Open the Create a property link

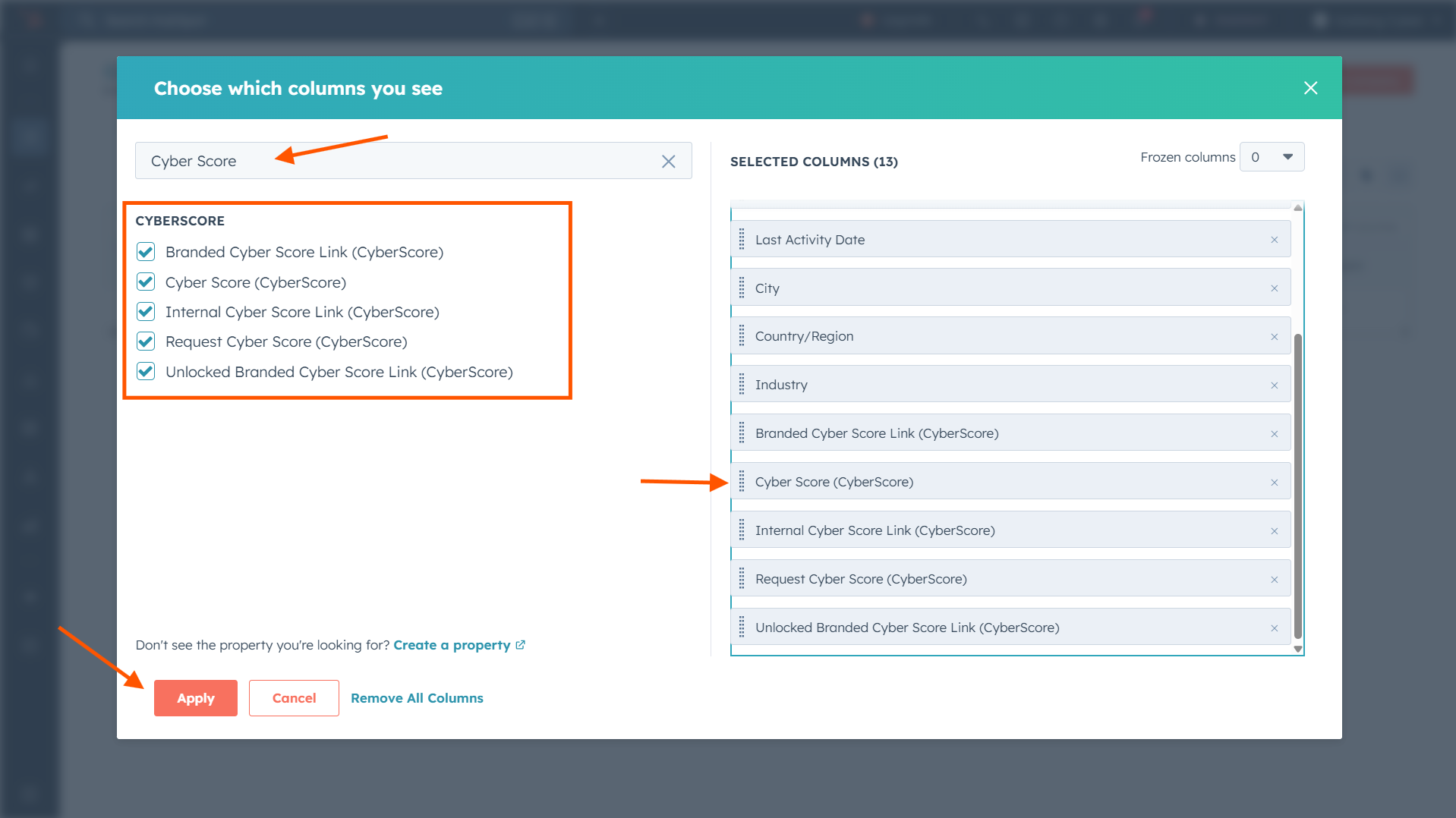point(459,645)
